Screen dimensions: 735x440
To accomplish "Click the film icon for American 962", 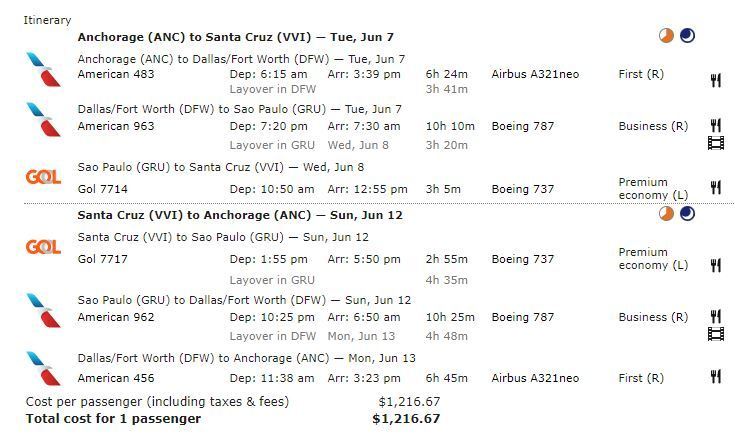I will tap(716, 334).
